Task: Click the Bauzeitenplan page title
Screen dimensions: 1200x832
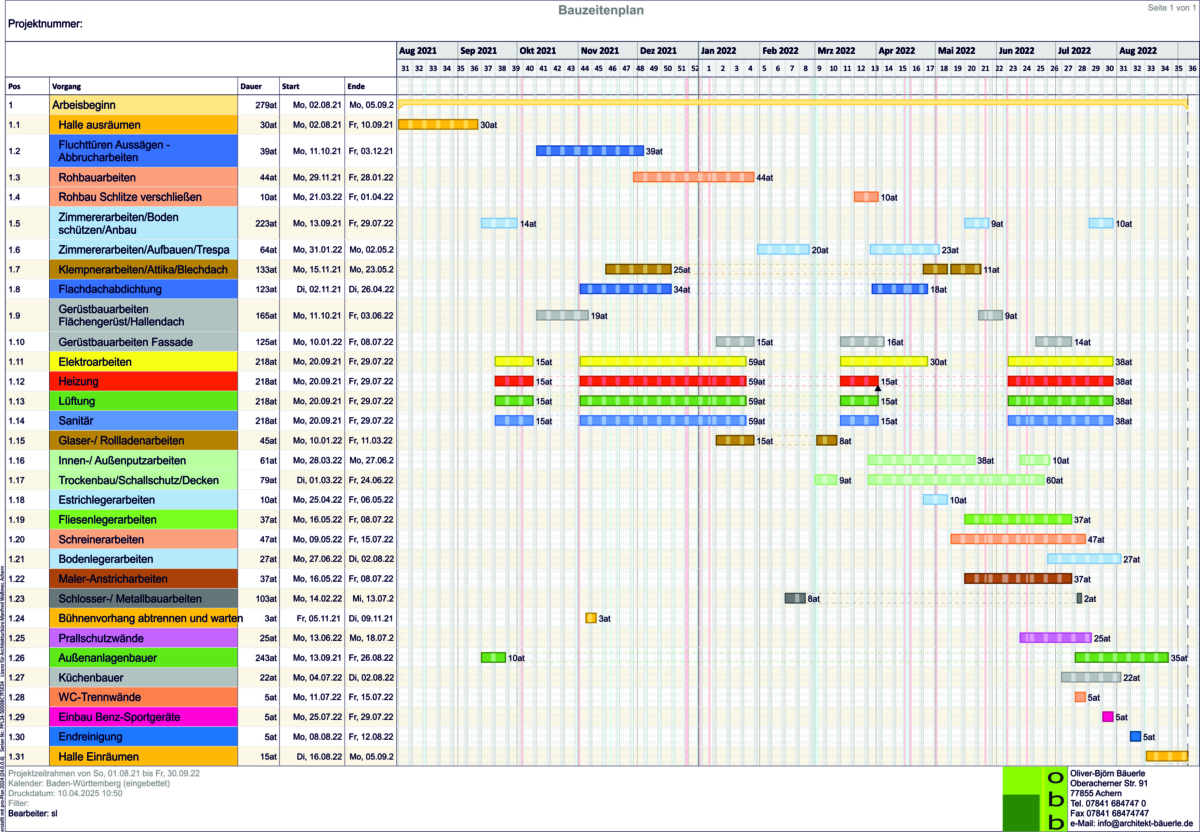Action: coord(600,10)
